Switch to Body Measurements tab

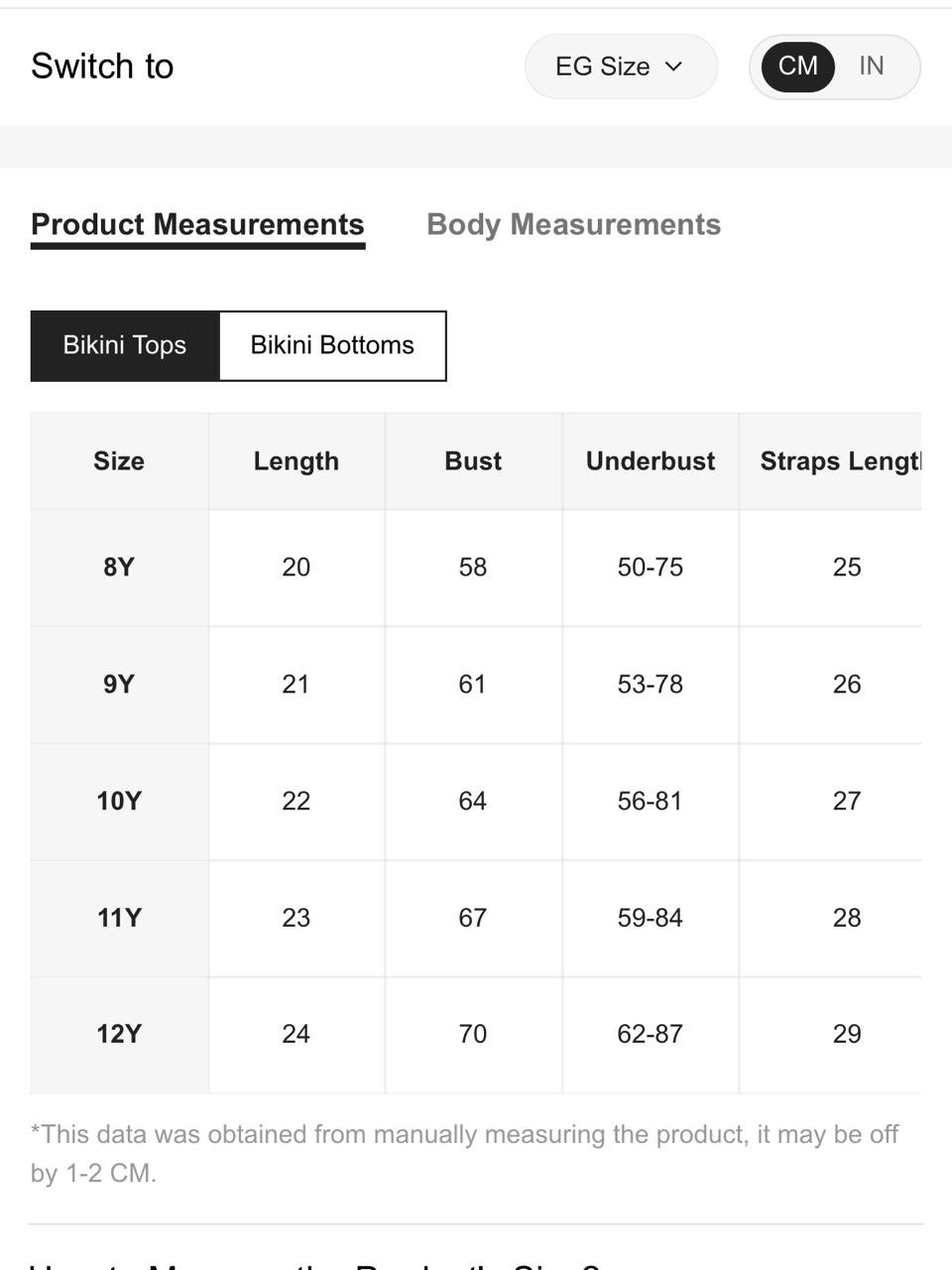click(573, 225)
